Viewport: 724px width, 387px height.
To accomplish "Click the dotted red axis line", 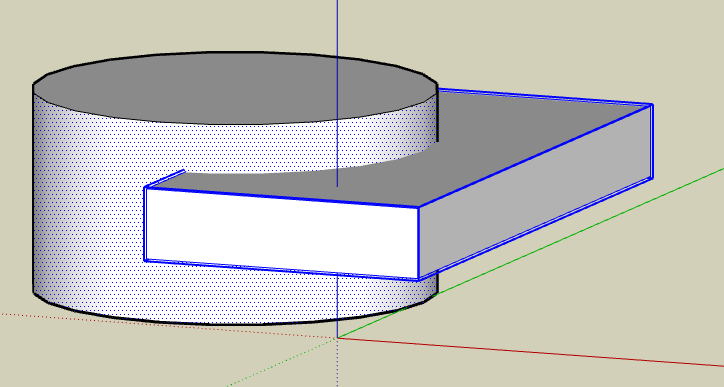I will [x=166, y=326].
